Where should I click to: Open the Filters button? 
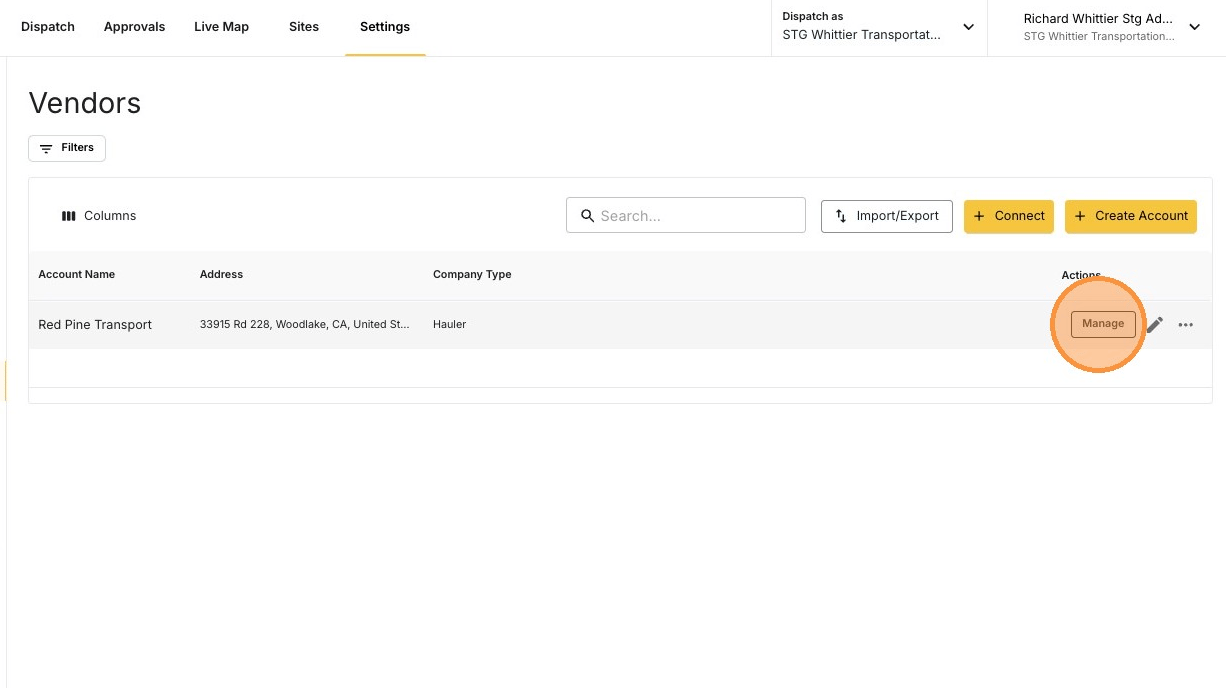[x=67, y=148]
